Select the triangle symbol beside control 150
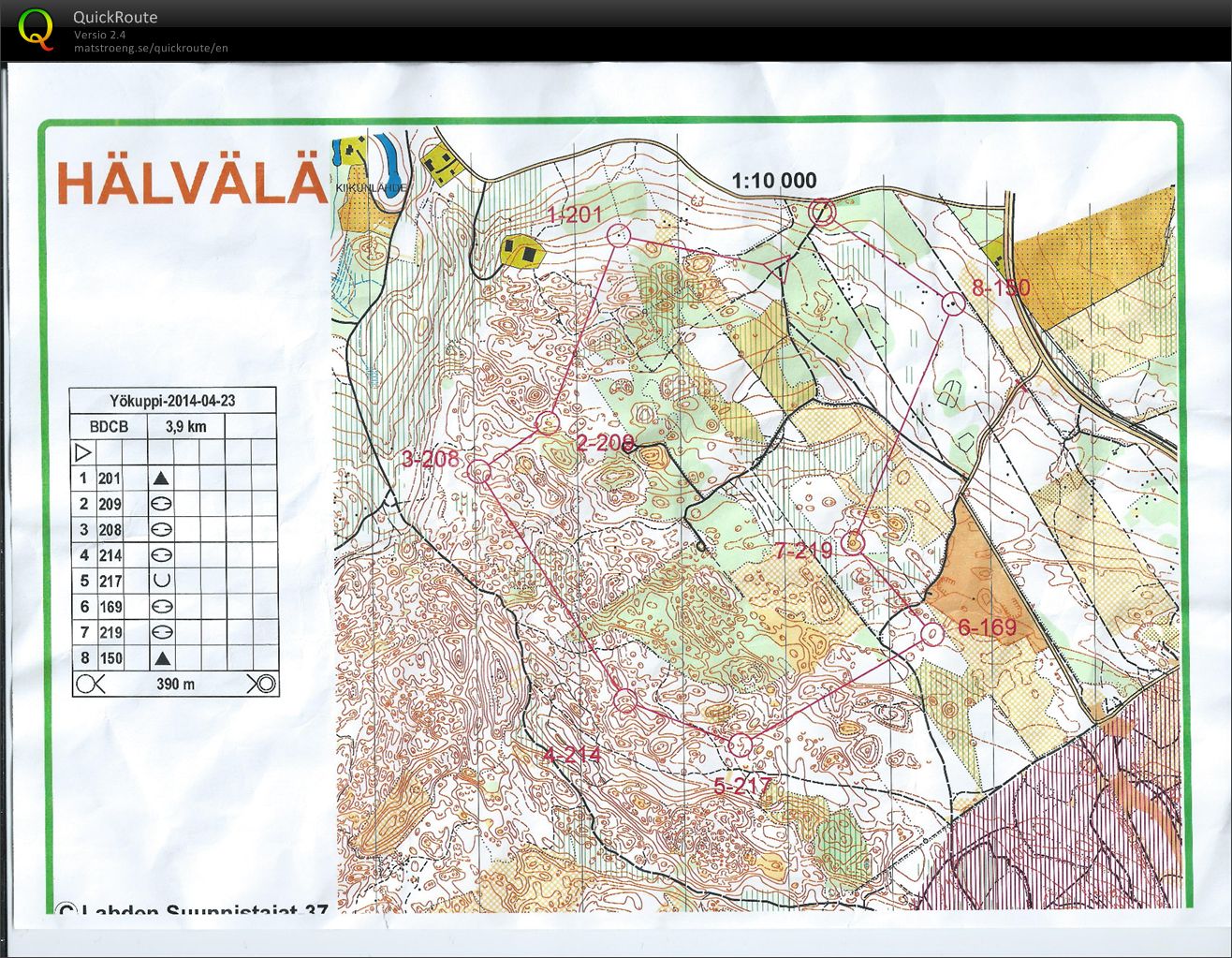 click(x=161, y=658)
